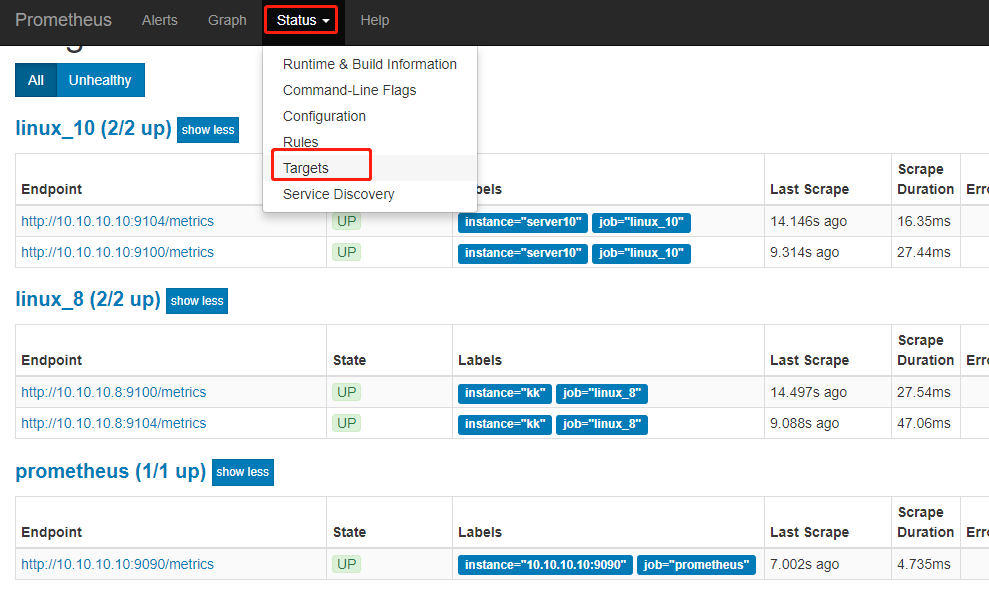Click instance="10.10.10.10:9090" label
Image resolution: width=989 pixels, height=595 pixels.
545,565
